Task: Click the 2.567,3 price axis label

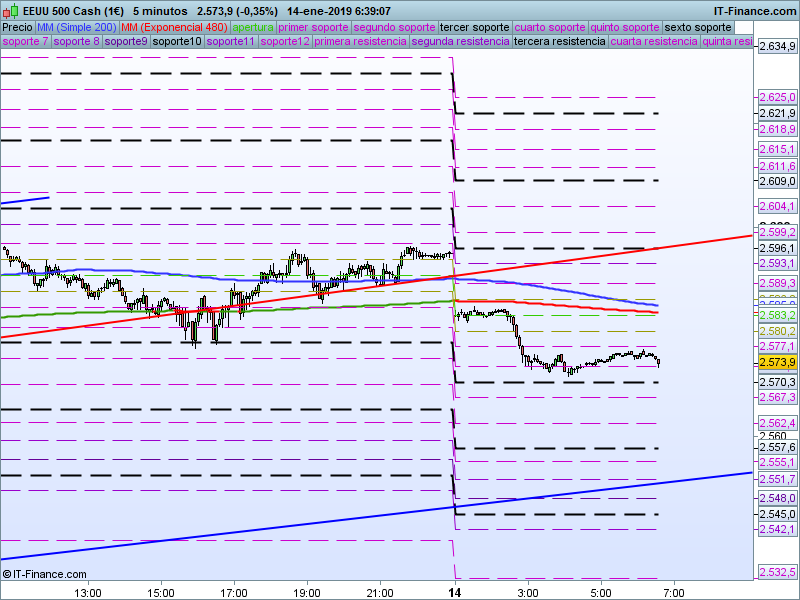Action: click(x=777, y=397)
